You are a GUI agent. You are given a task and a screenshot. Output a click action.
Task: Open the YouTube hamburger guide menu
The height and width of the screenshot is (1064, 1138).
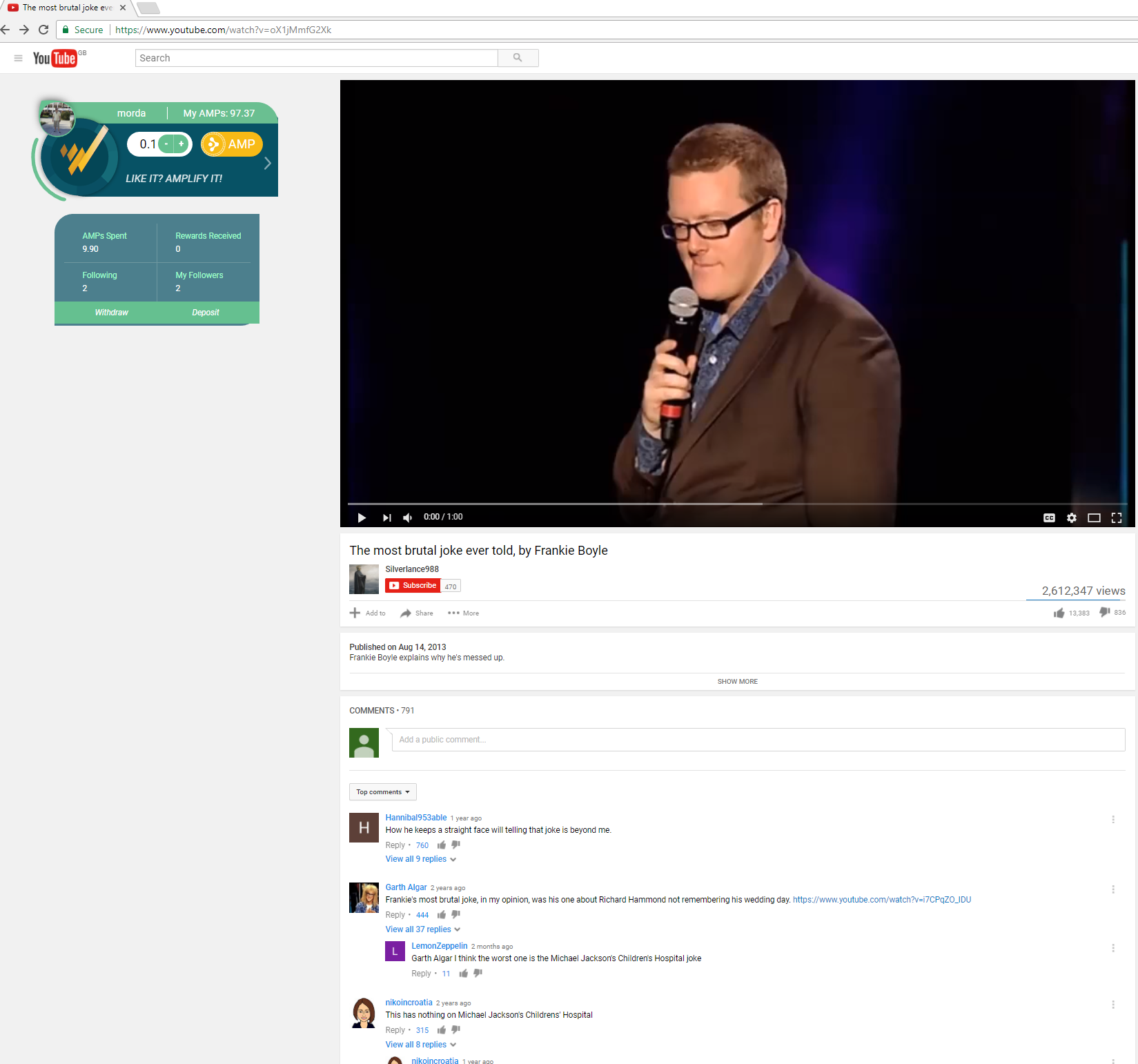tap(18, 58)
